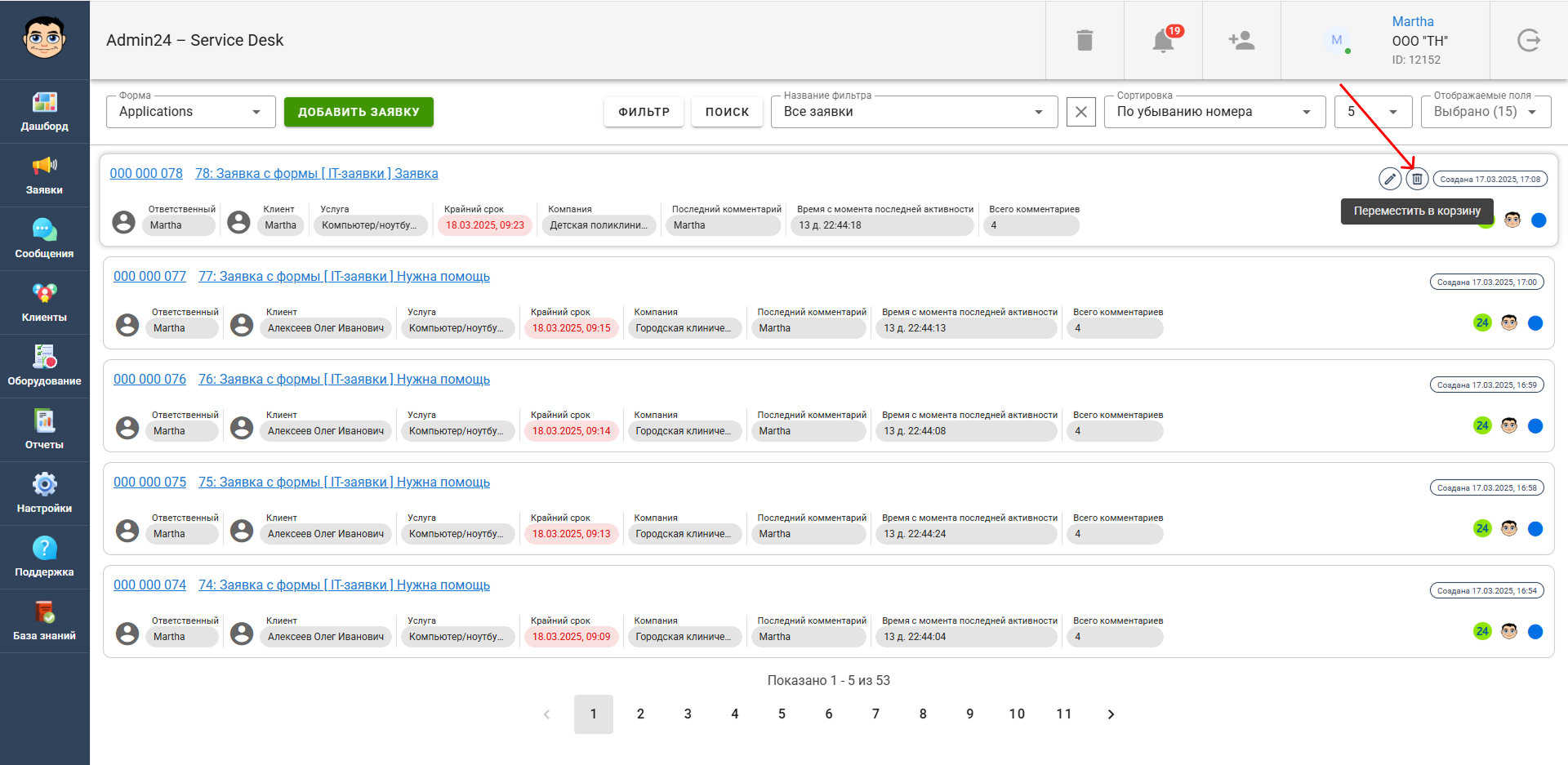Open the Название фильтра dropdown
The image size is (1568, 765).
click(x=913, y=112)
